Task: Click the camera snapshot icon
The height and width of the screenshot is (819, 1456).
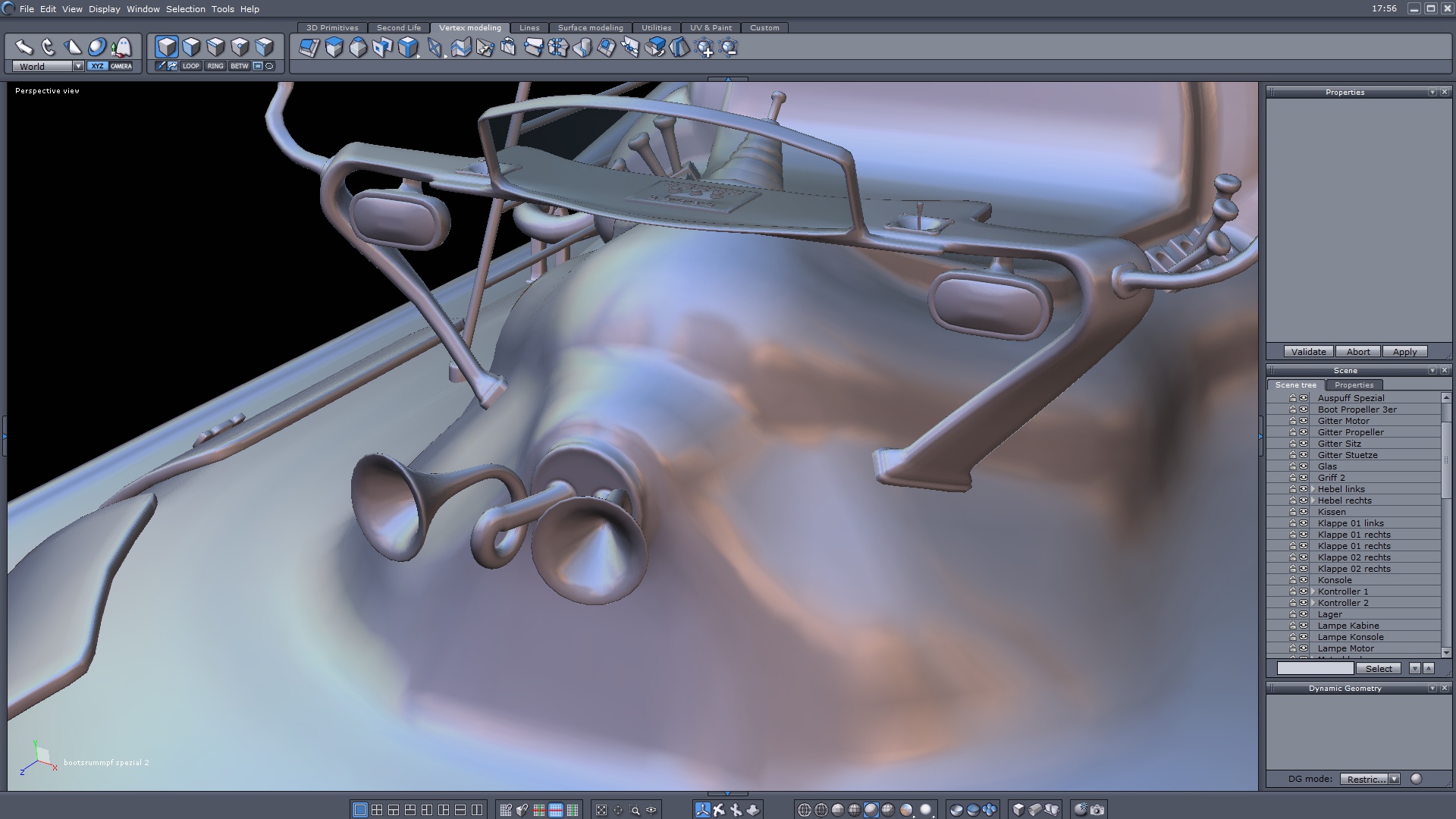Action: (1097, 810)
